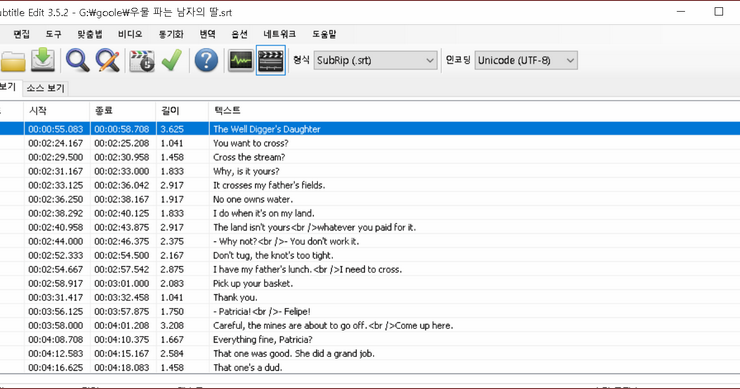
Task: Sort by the 종료 column header
Action: click(x=122, y=110)
